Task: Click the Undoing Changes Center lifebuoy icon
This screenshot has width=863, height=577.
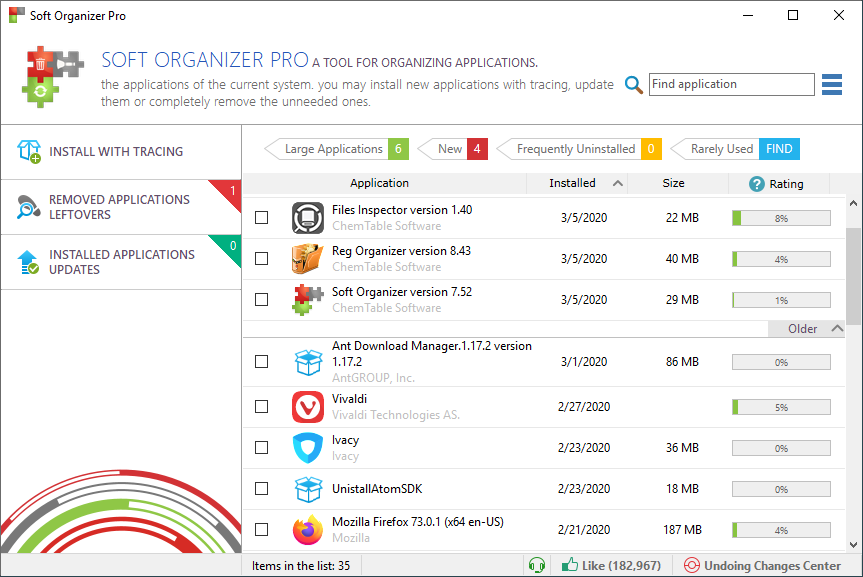Action: click(x=691, y=565)
